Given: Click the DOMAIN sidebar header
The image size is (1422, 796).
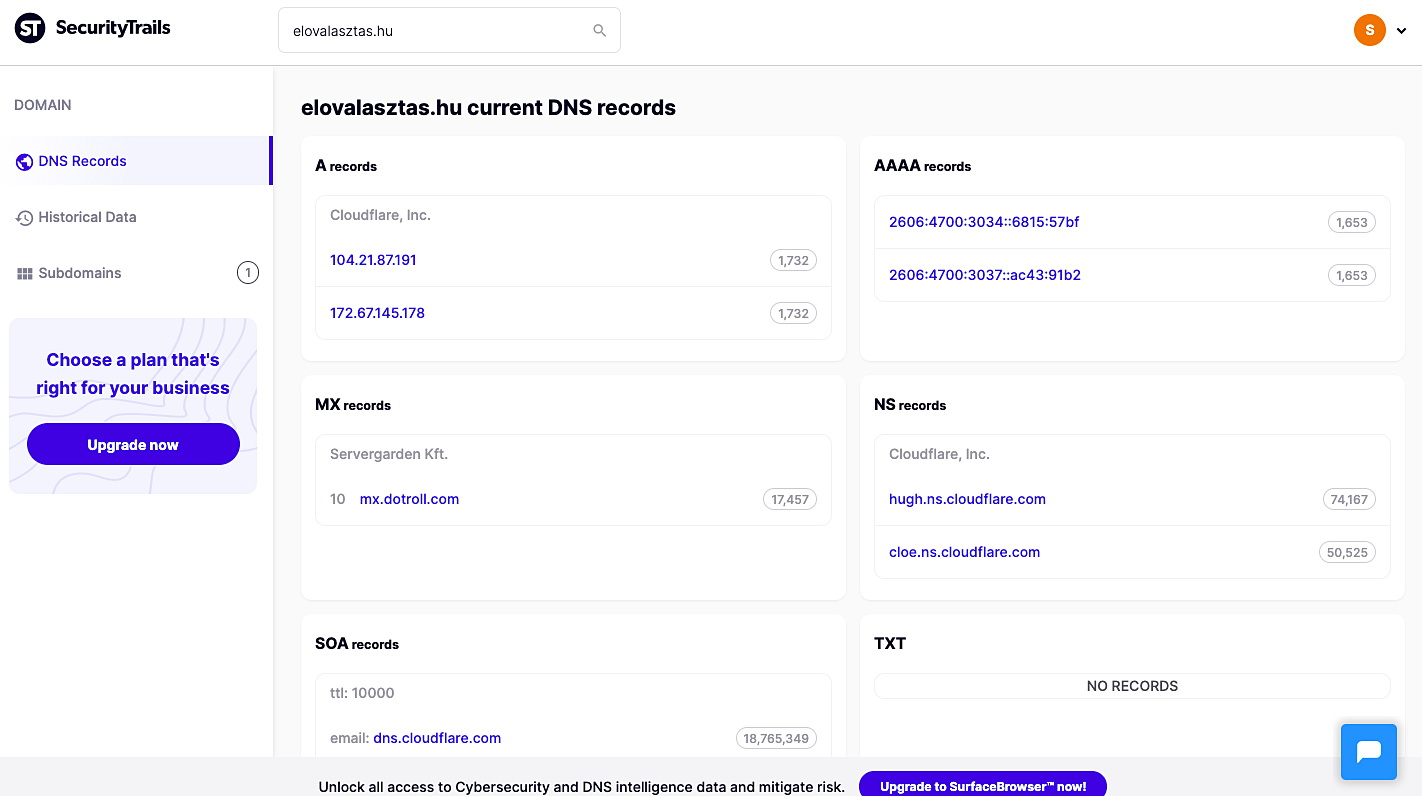Looking at the screenshot, I should (x=43, y=105).
